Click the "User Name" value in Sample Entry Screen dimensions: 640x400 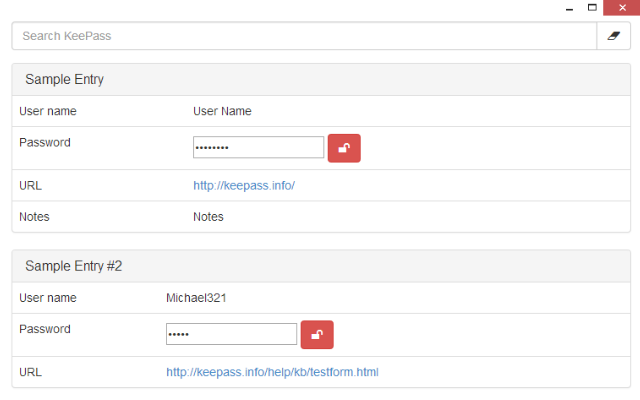(222, 111)
